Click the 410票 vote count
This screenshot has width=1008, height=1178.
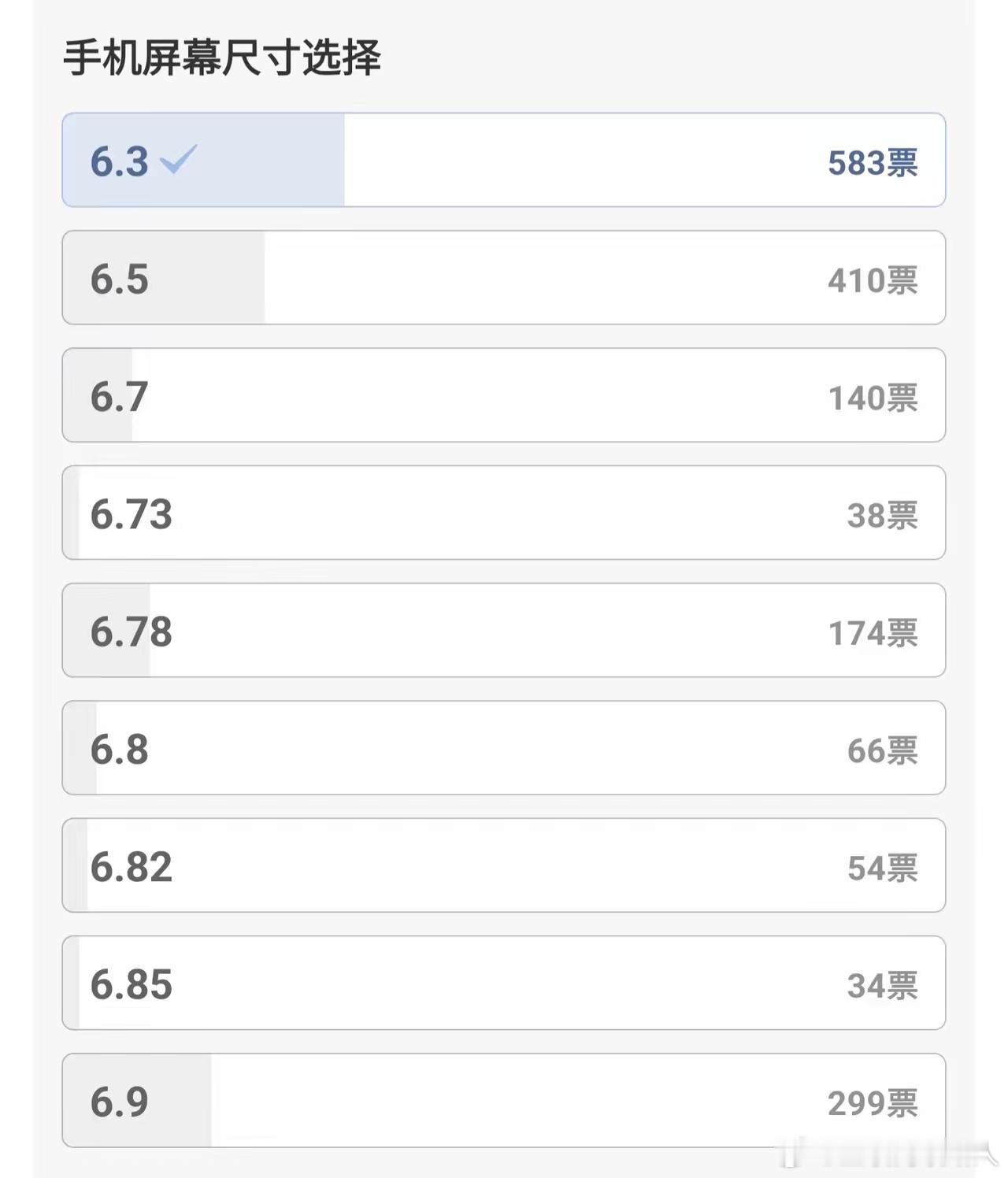(x=872, y=280)
